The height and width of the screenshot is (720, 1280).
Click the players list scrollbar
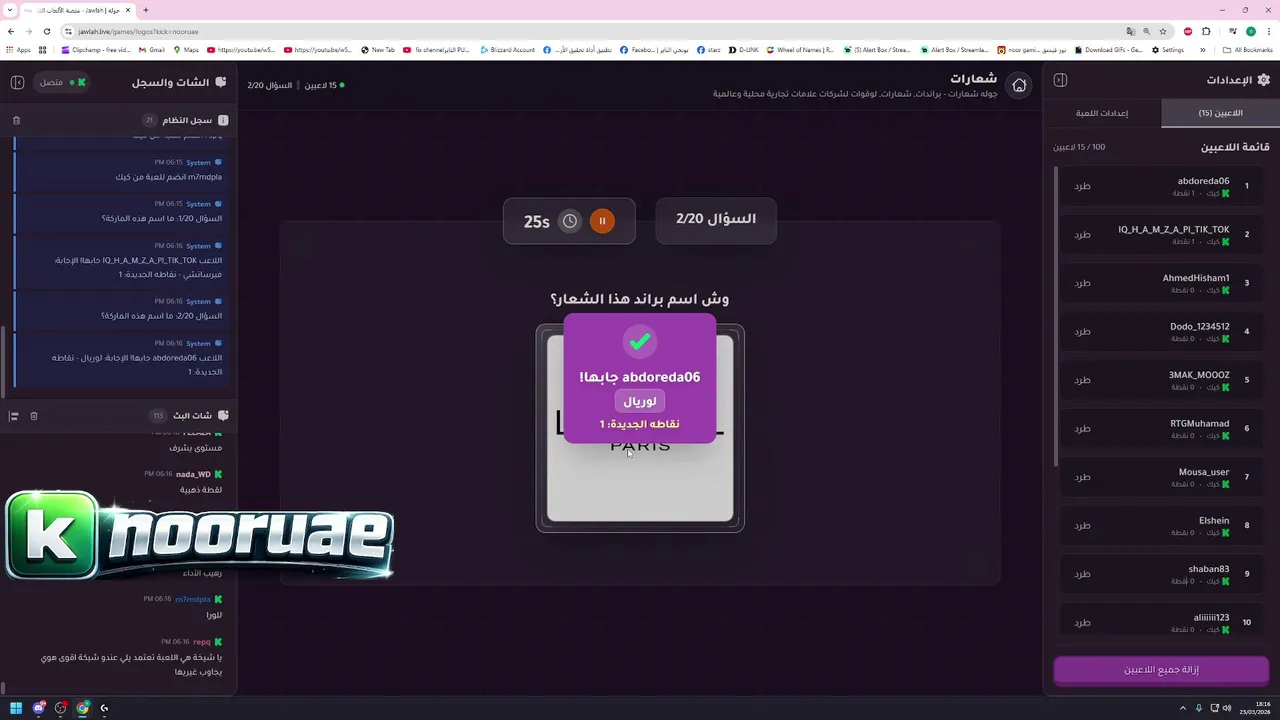(x=1056, y=315)
